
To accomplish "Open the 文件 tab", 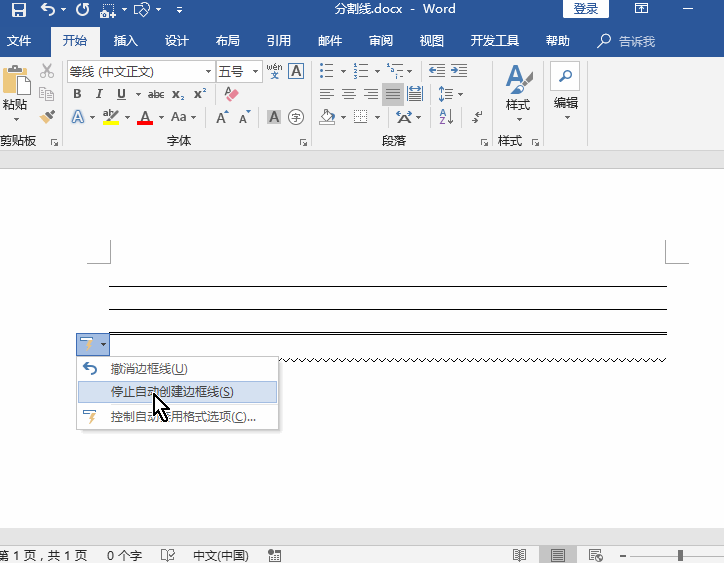I will tap(19, 41).
